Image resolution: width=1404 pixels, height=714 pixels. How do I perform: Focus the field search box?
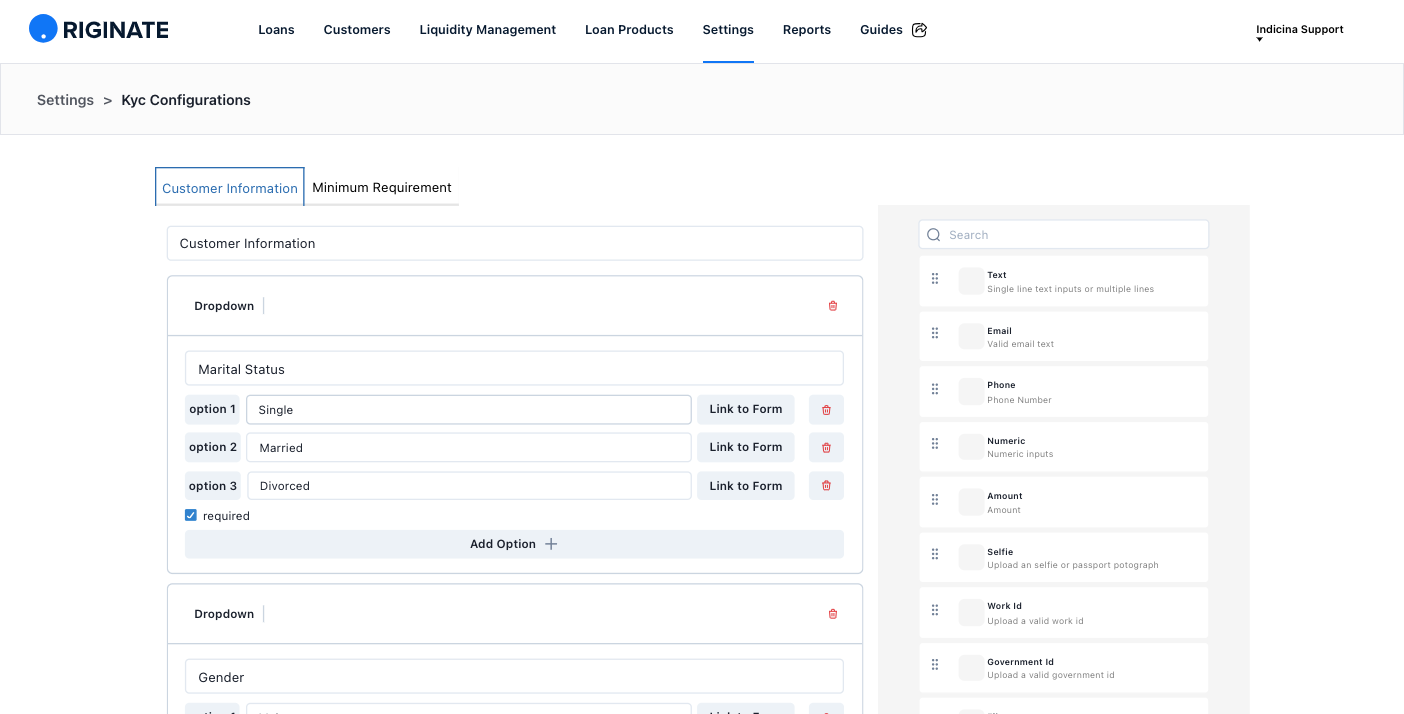click(1064, 235)
